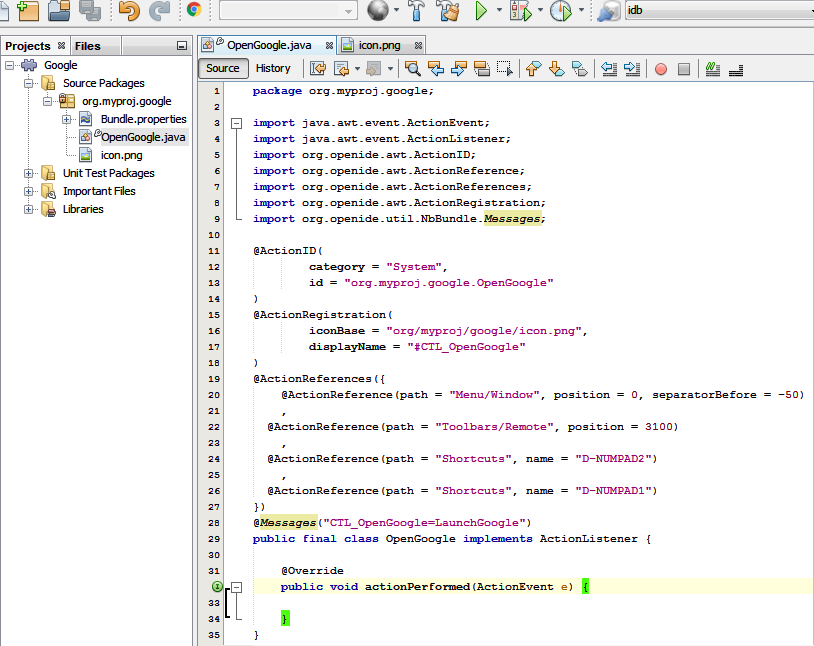Switch to the History view
The height and width of the screenshot is (646, 814).
click(x=275, y=68)
